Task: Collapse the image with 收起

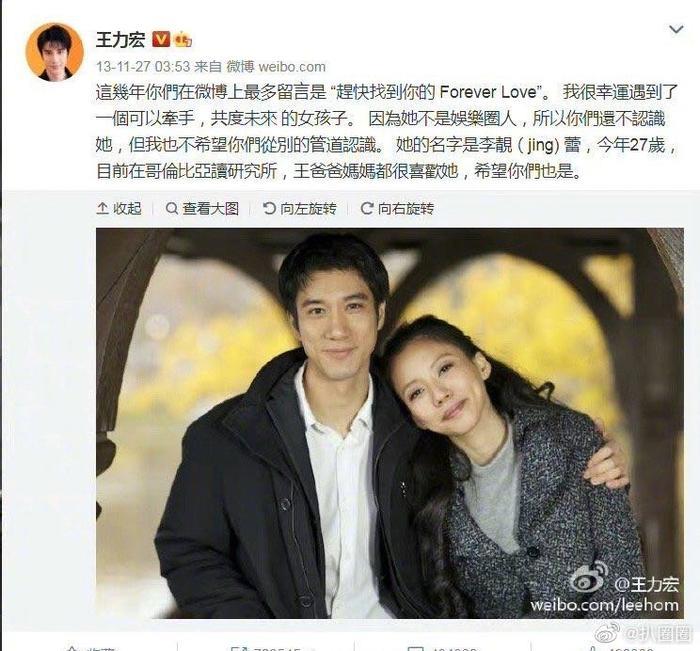Action: [x=119, y=208]
